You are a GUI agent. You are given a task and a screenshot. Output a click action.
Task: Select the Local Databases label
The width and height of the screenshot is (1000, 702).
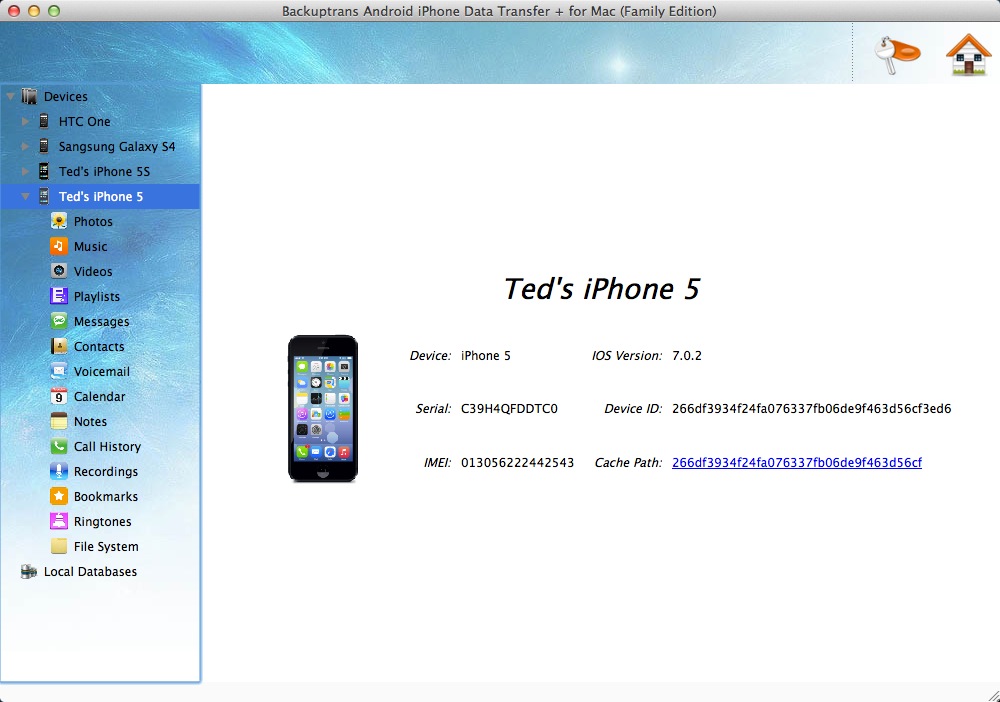91,571
